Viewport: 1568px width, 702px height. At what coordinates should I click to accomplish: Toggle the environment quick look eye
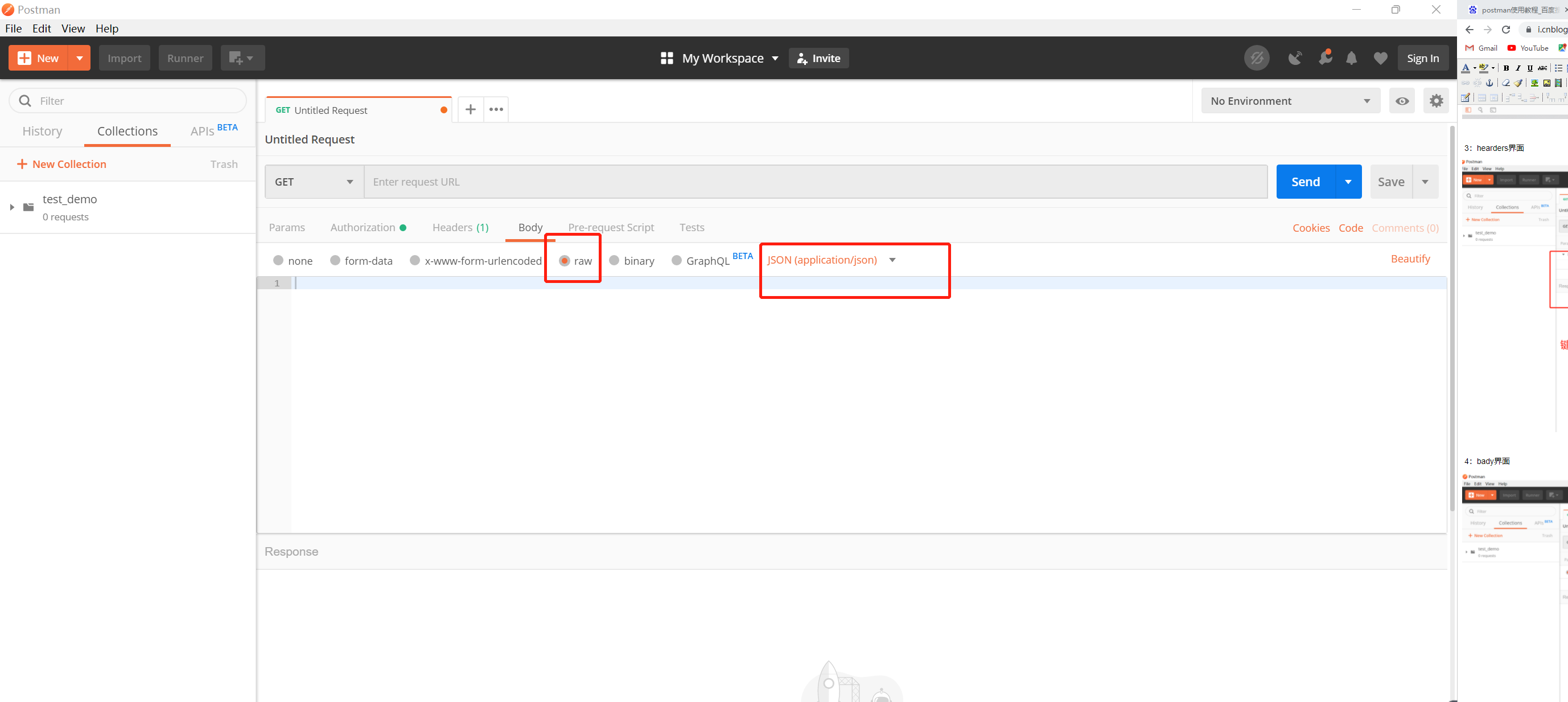tap(1402, 100)
